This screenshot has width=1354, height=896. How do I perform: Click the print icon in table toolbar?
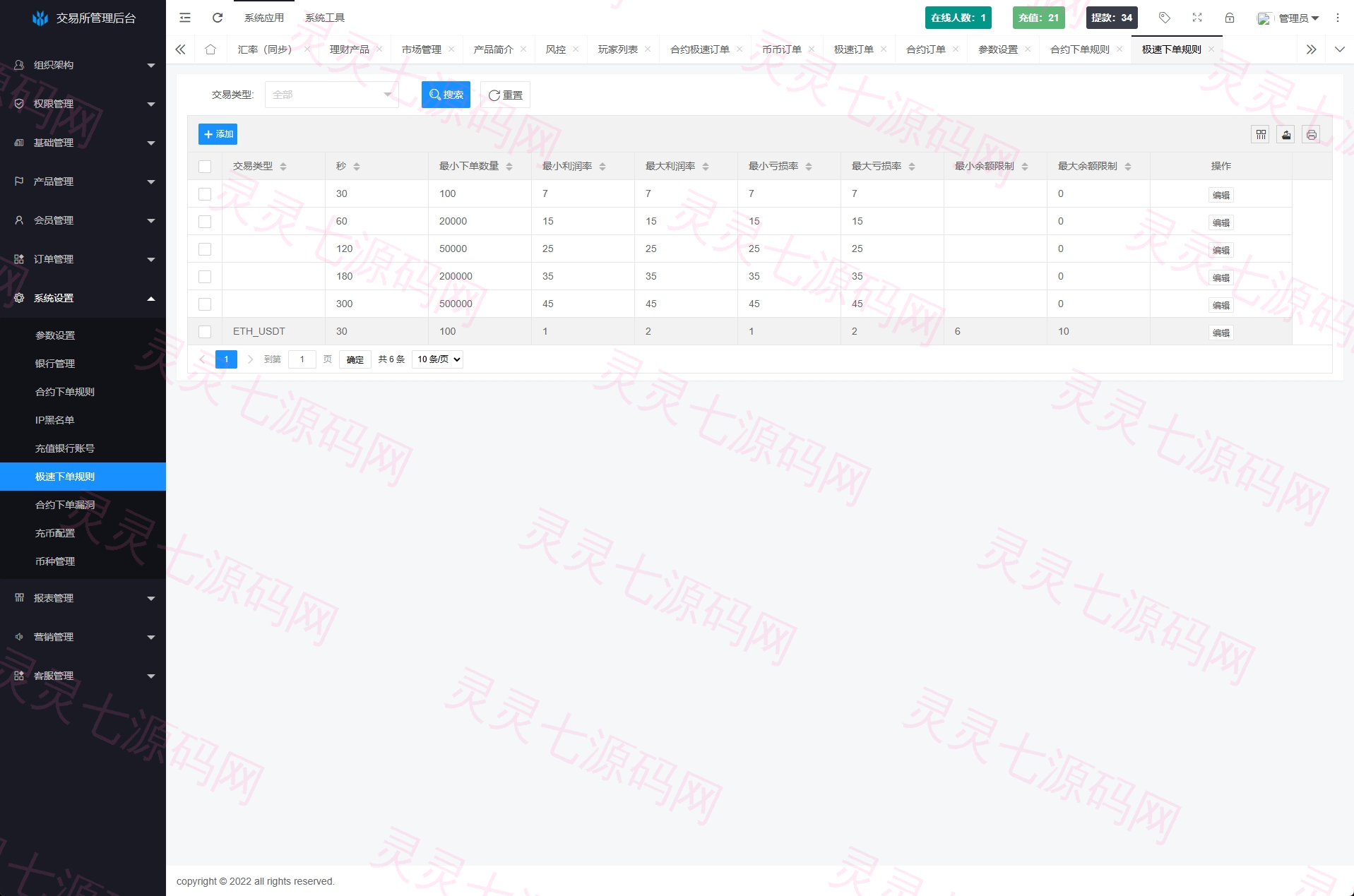point(1312,134)
